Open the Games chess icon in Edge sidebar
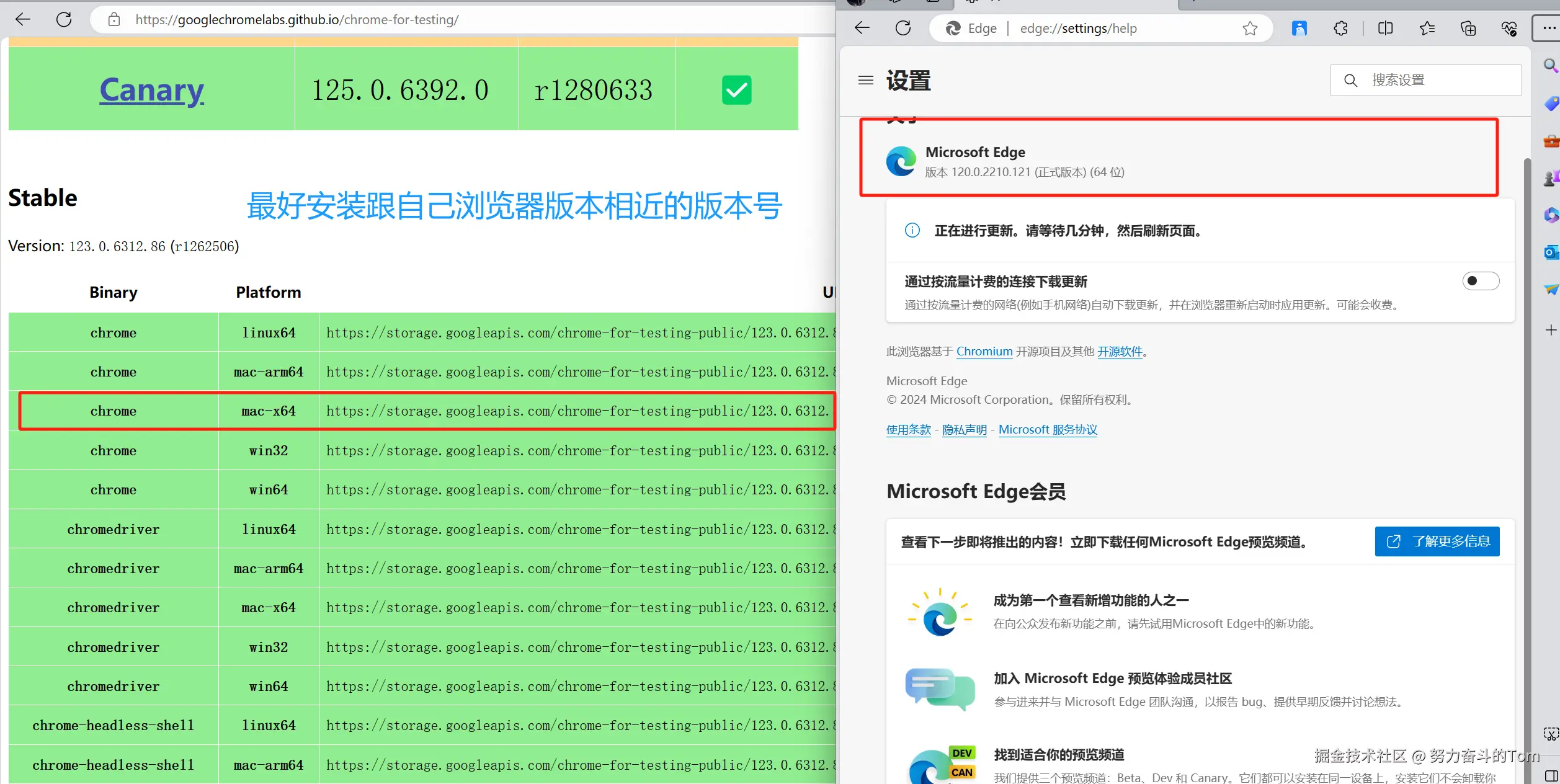Screen dimensions: 1560x784 pyautogui.click(x=1551, y=179)
